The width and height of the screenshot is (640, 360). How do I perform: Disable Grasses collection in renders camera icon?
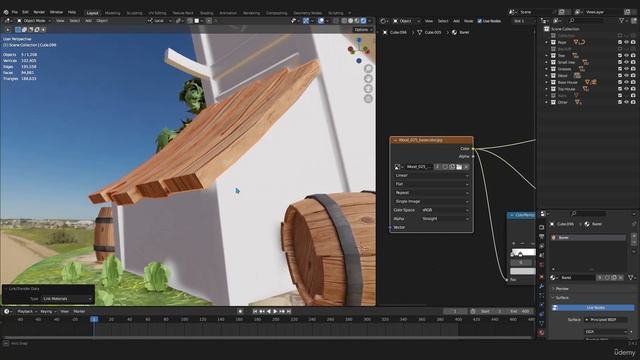[633, 69]
